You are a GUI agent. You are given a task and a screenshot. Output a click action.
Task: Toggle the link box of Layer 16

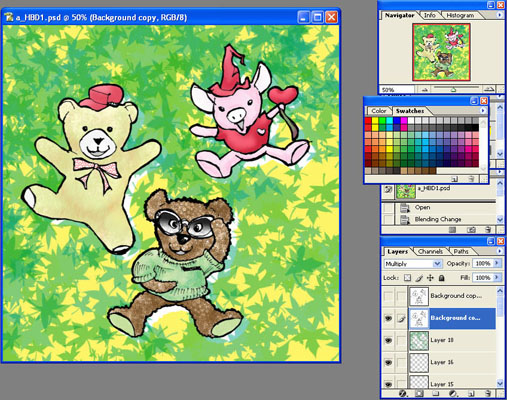tap(401, 363)
